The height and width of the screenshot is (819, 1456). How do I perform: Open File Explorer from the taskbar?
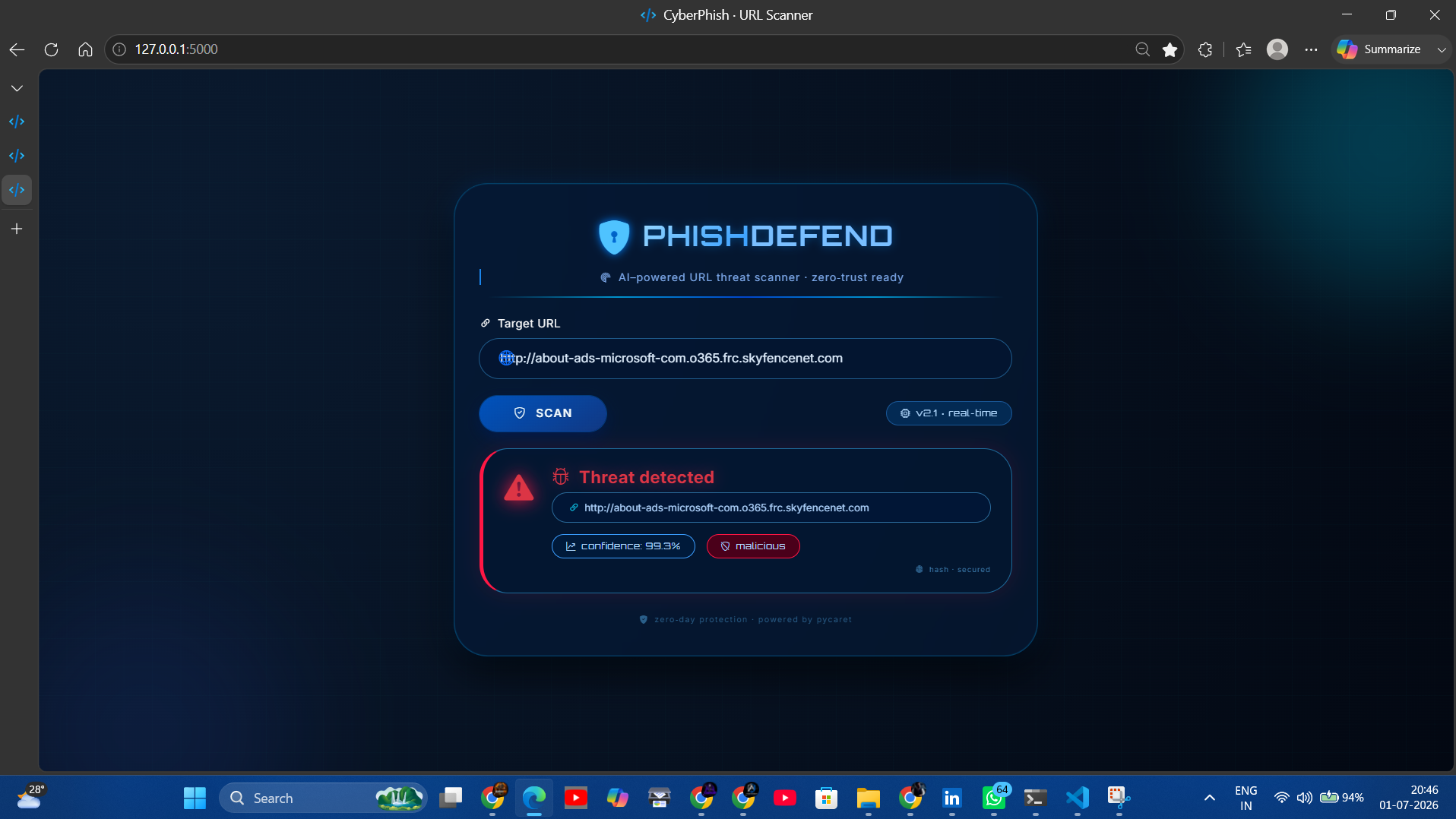coord(869,798)
